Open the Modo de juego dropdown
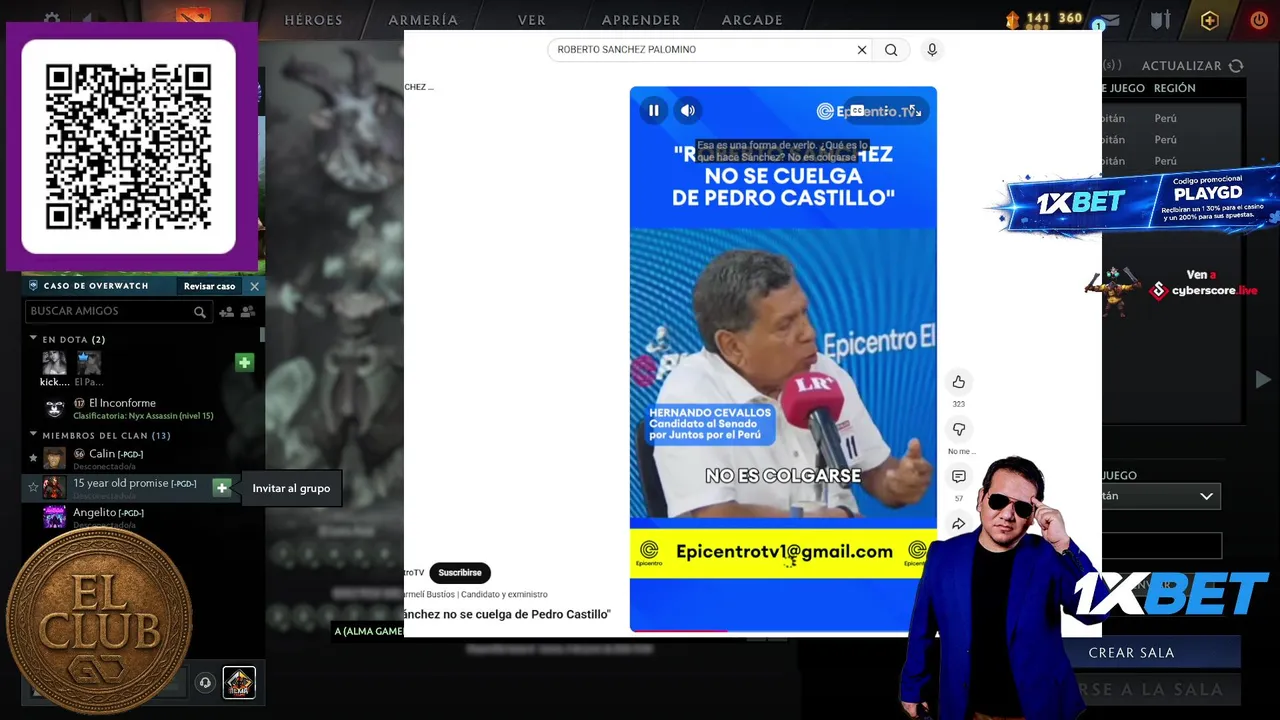This screenshot has width=1280, height=720. pos(1160,496)
